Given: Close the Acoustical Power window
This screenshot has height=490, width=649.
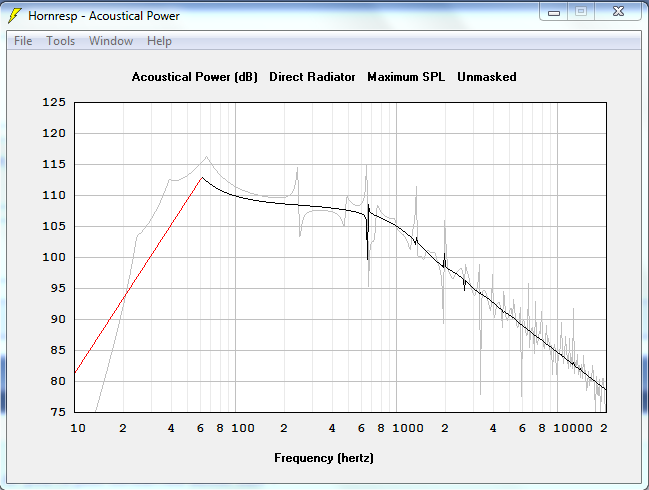Looking at the screenshot, I should (618, 12).
